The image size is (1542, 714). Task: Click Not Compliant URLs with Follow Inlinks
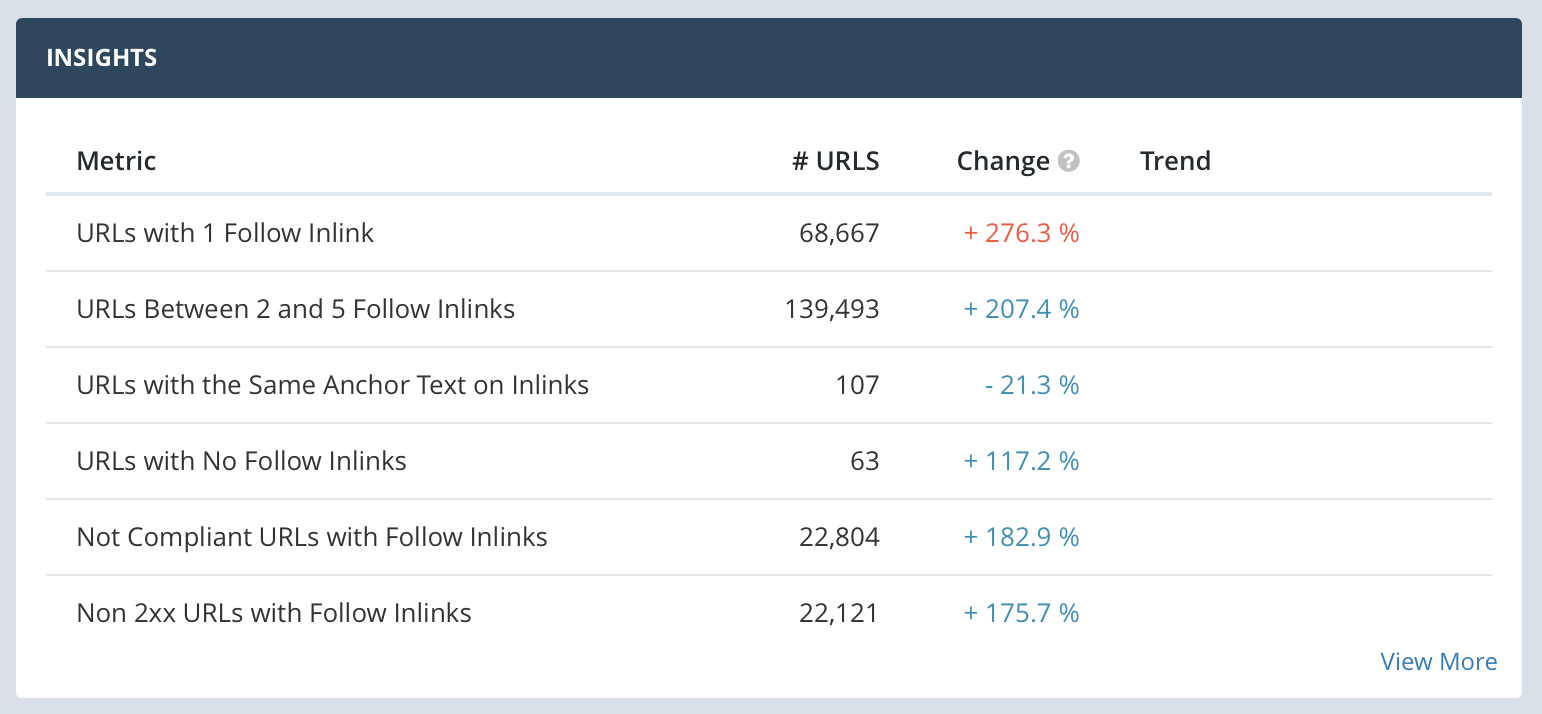pyautogui.click(x=311, y=537)
